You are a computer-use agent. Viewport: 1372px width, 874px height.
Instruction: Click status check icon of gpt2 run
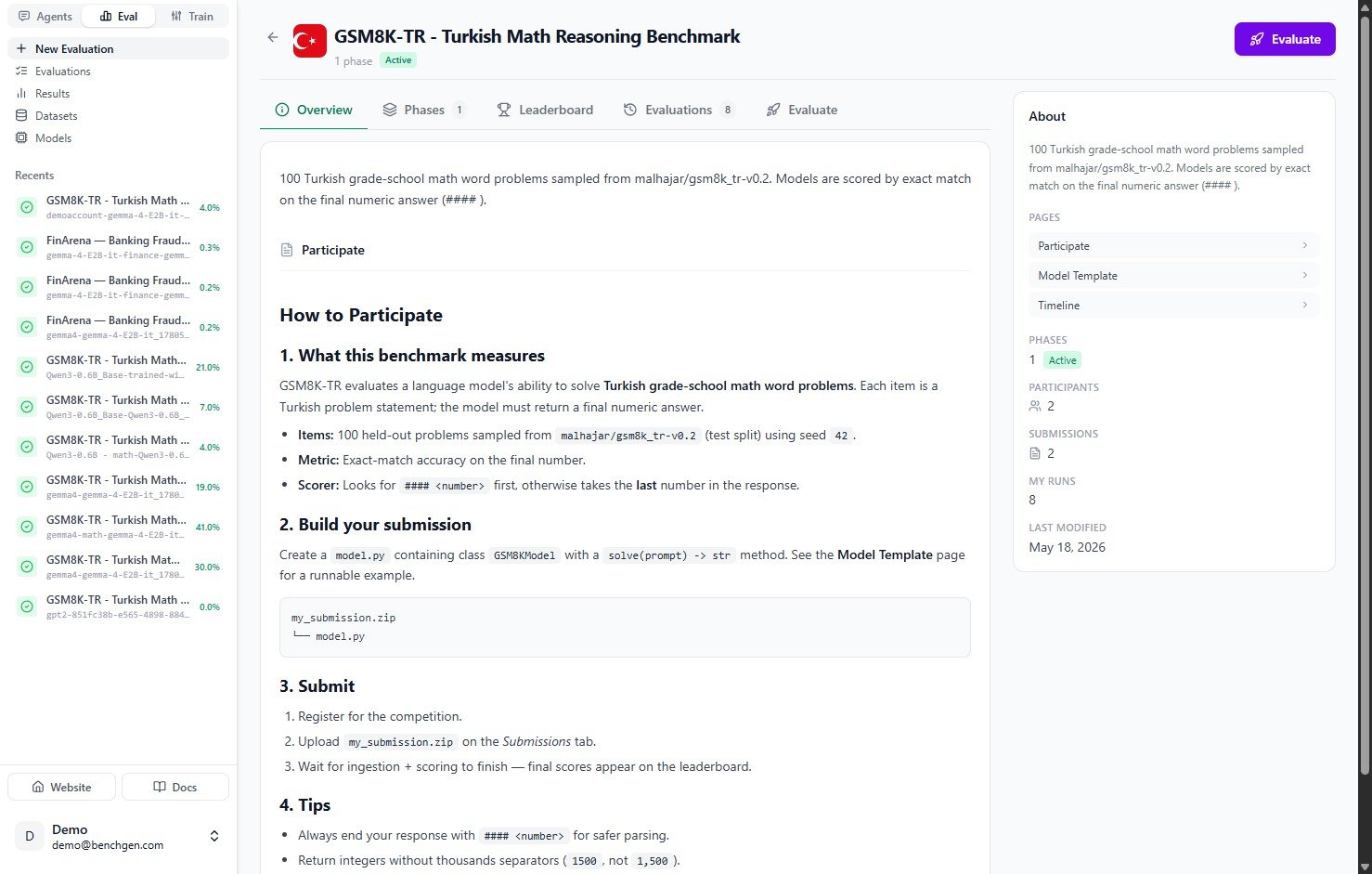click(27, 607)
